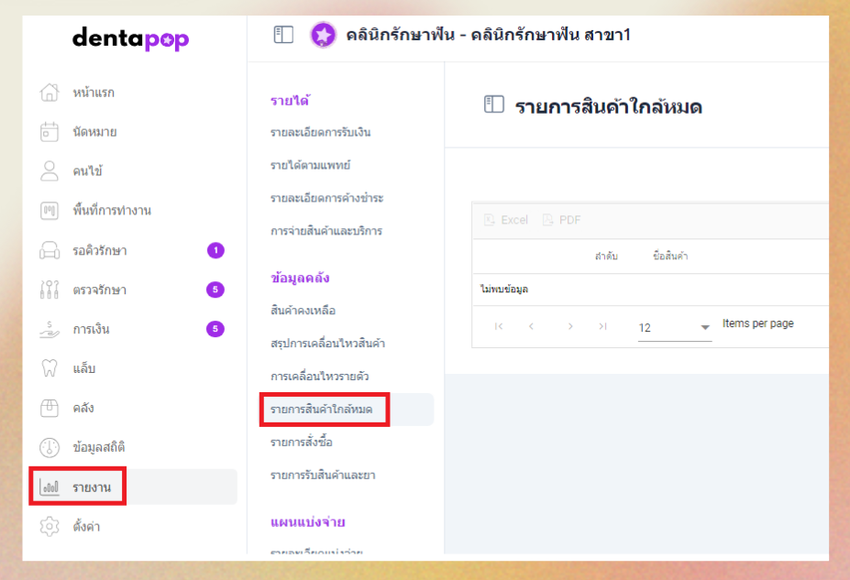Click panel icon next to รายการสินค้าใกล้หมด title
The width and height of the screenshot is (850, 580).
pyautogui.click(x=494, y=104)
